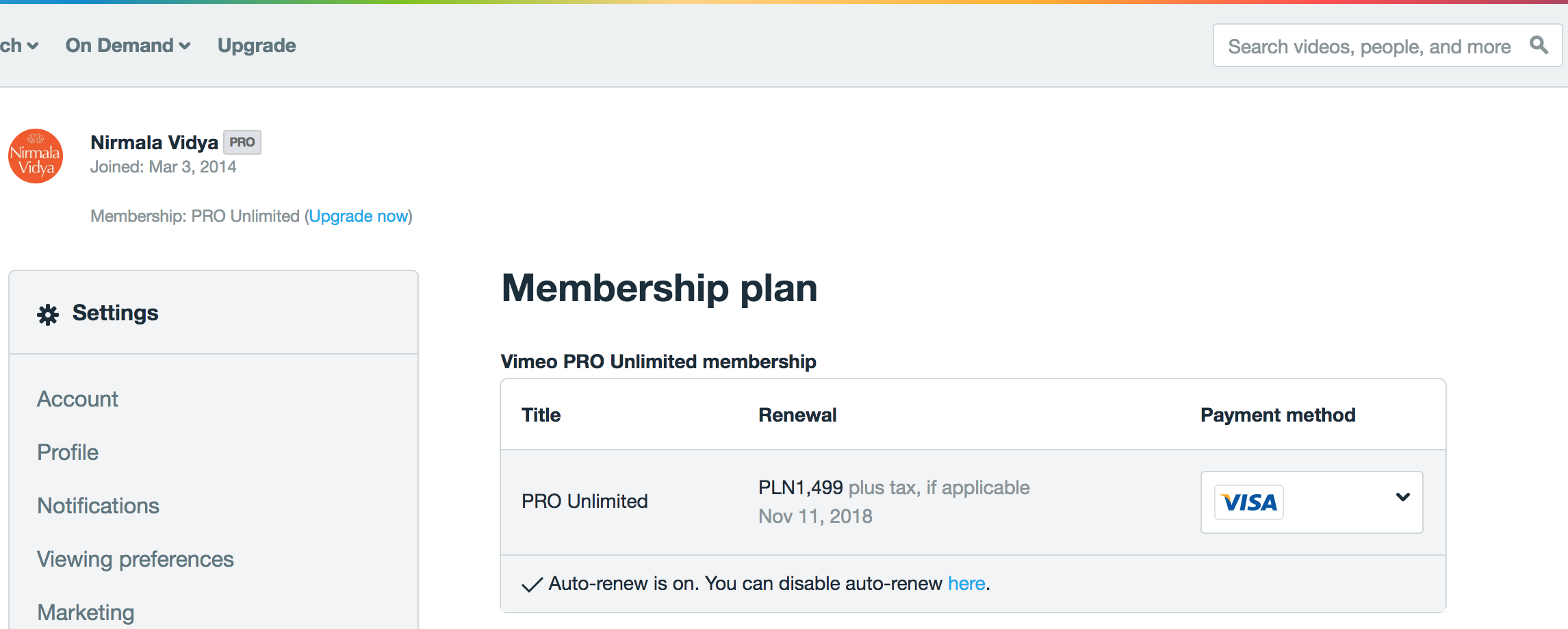Image resolution: width=1568 pixels, height=629 pixels.
Task: Click the Nirmala Vidya username
Action: click(x=154, y=142)
